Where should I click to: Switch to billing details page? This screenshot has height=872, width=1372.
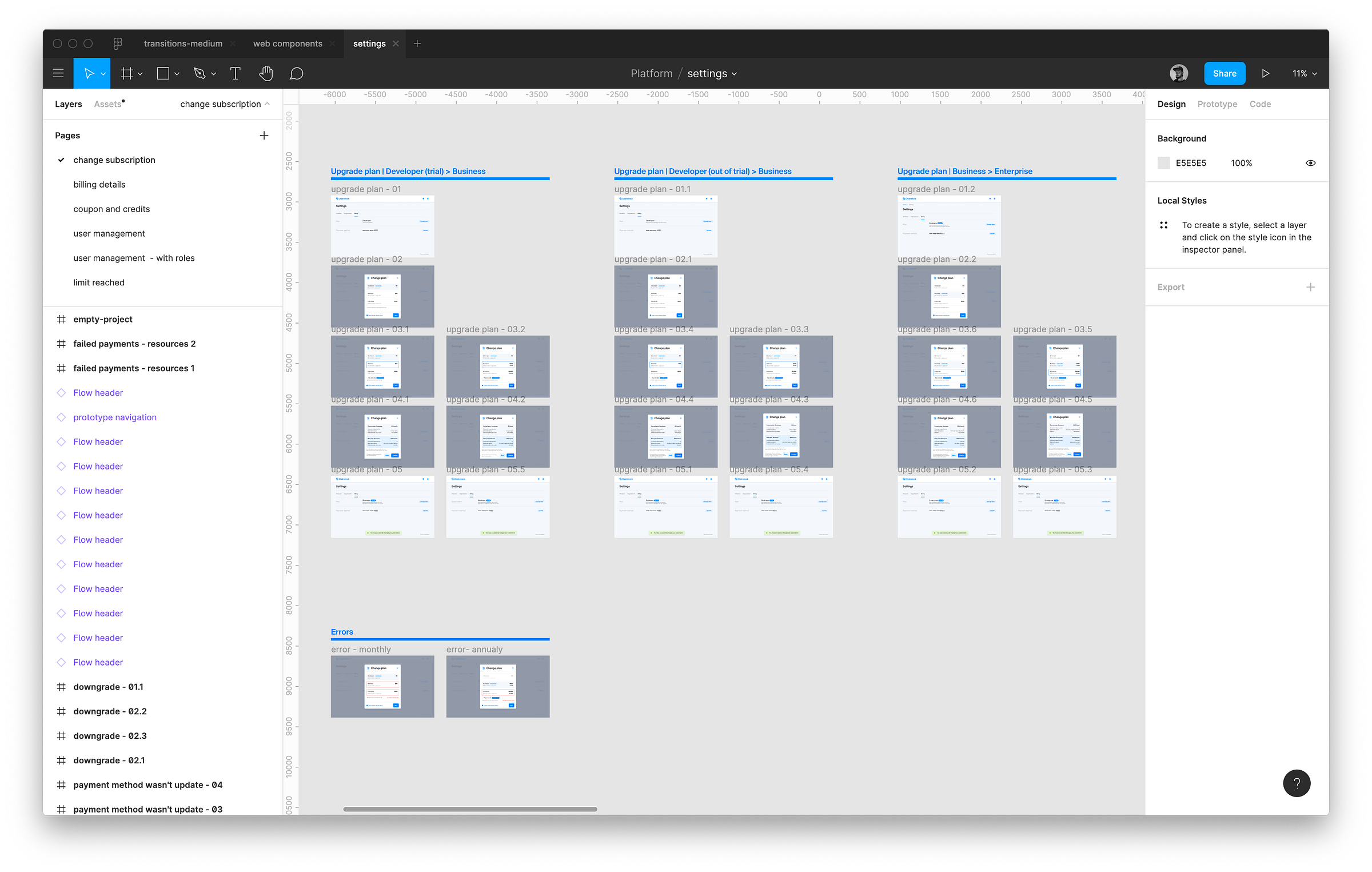point(99,184)
